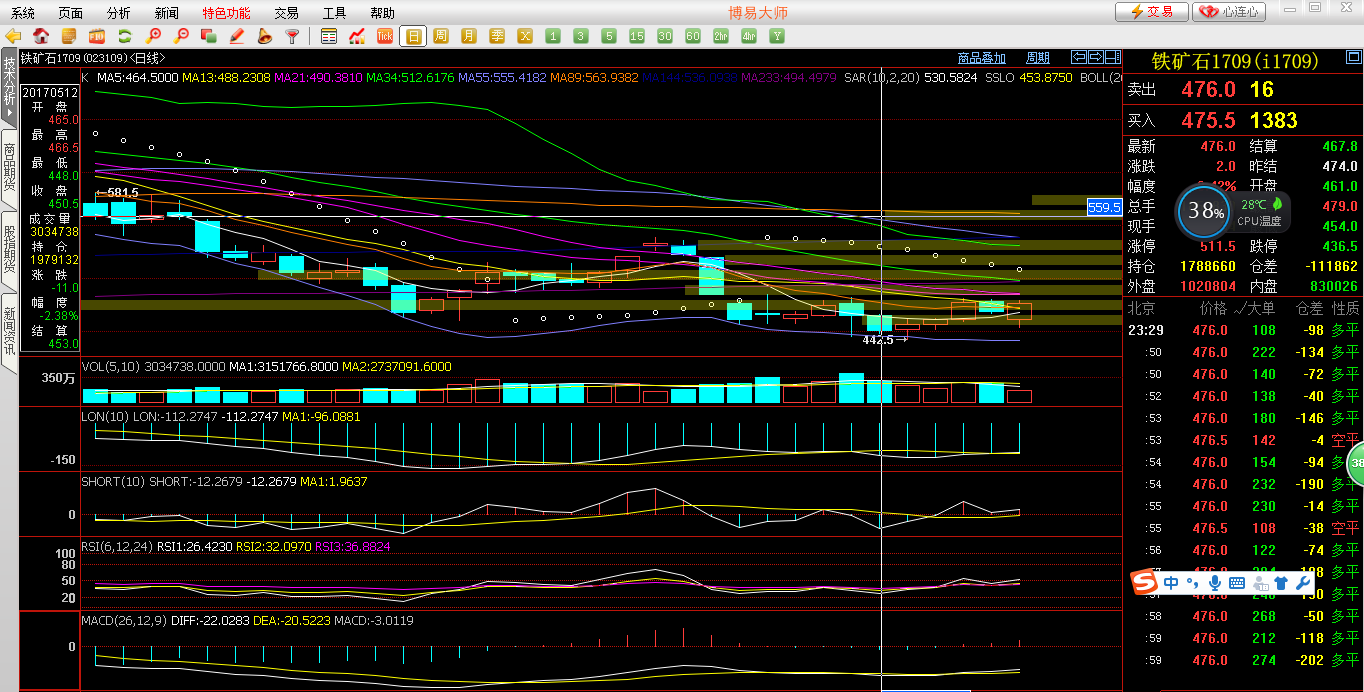Click the lightning 交易 trade button
Viewport: 1364px width, 692px height.
click(1152, 12)
